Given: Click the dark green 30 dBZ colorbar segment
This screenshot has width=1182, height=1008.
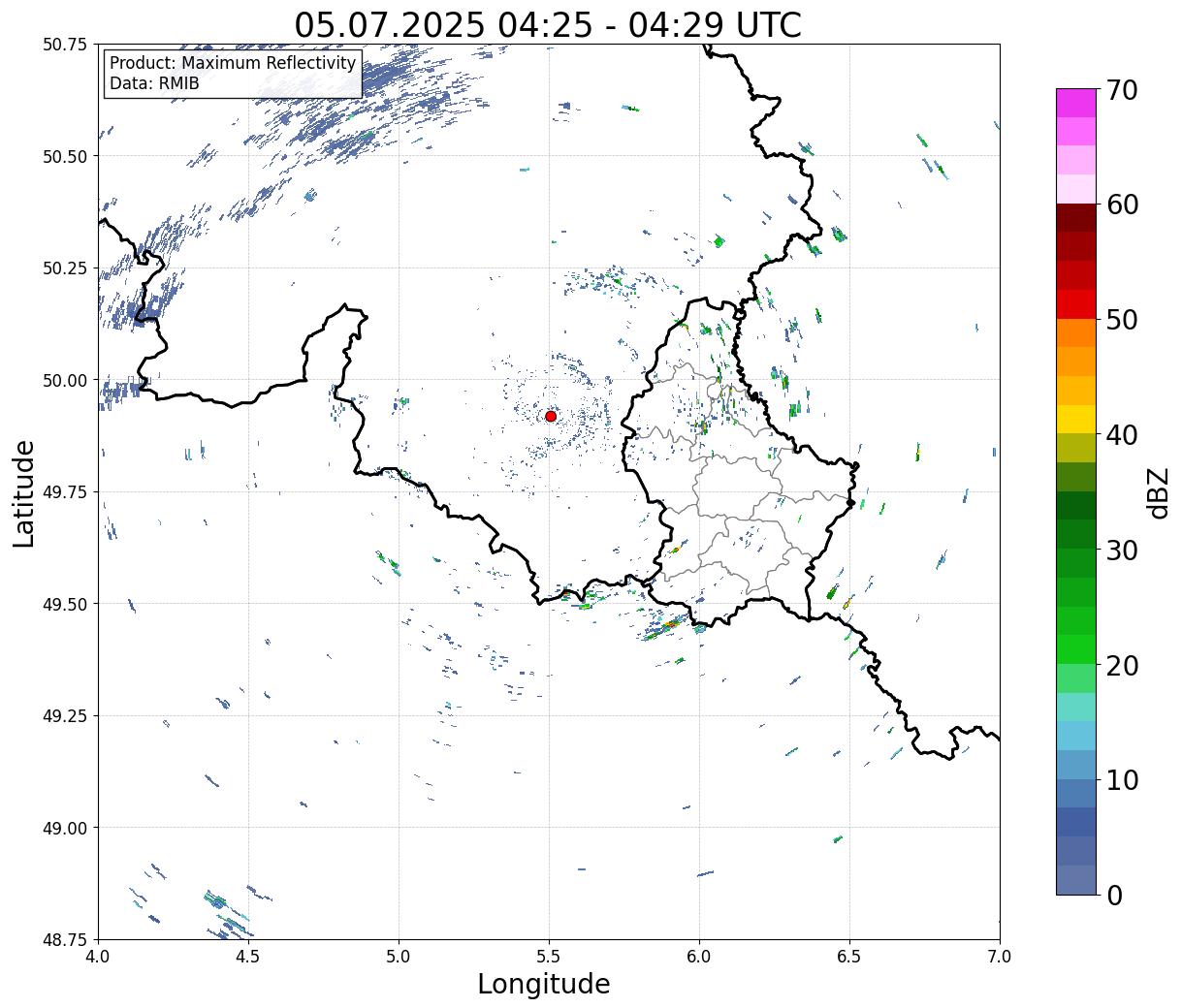Looking at the screenshot, I should (x=1076, y=534).
